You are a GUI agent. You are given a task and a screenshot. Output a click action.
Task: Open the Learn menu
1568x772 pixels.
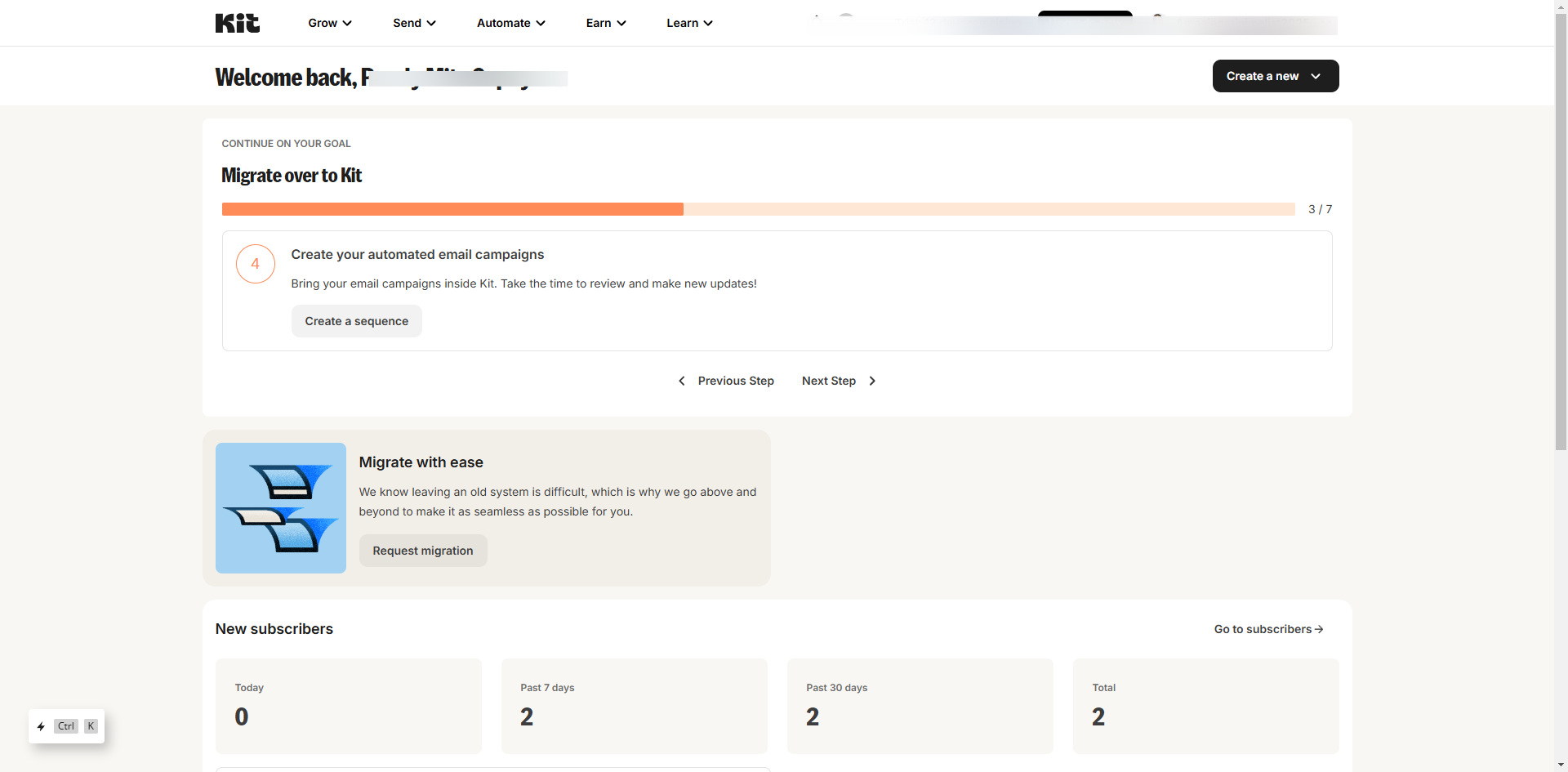pyautogui.click(x=689, y=23)
